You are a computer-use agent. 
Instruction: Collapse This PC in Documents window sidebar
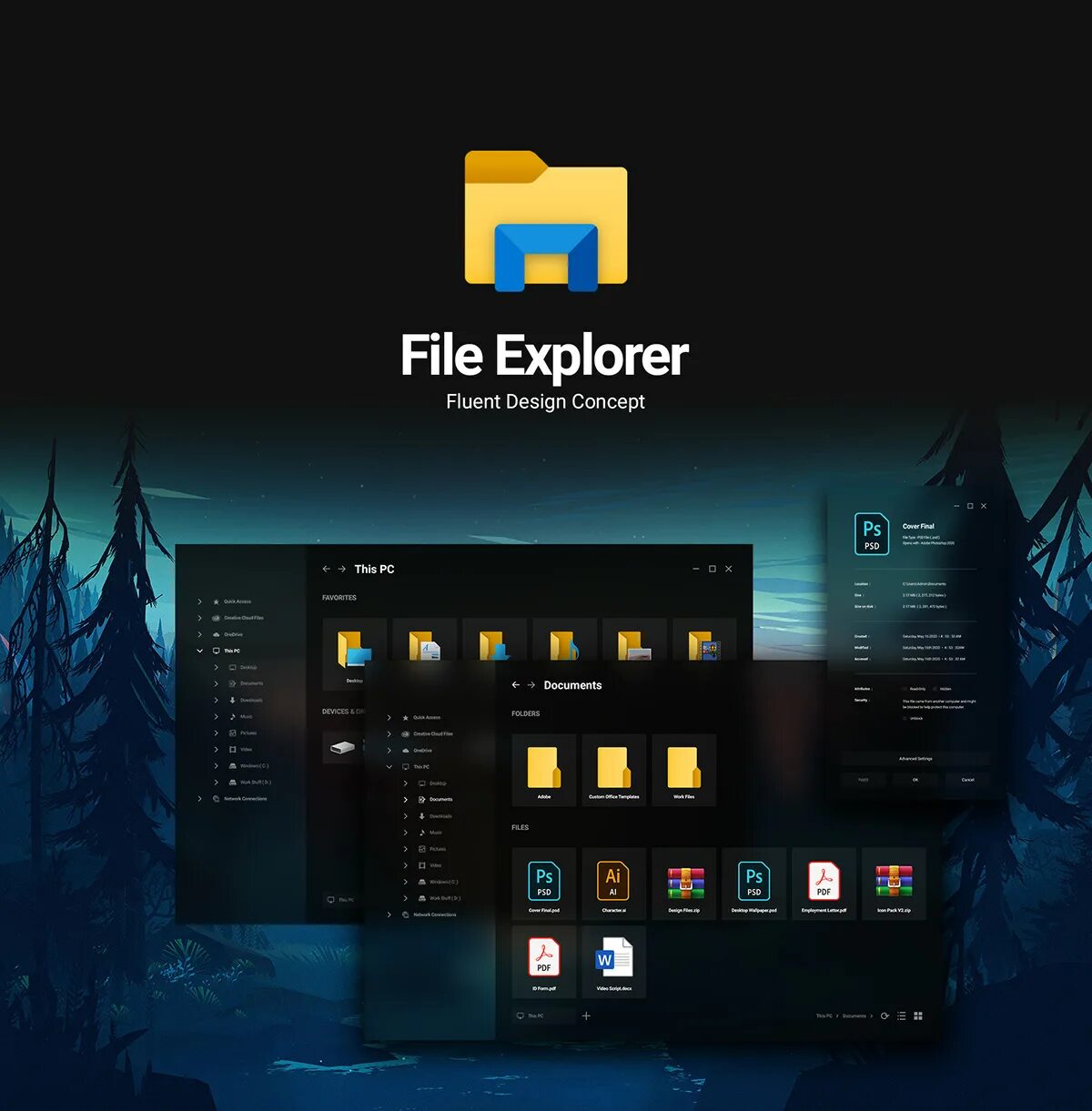tap(389, 766)
